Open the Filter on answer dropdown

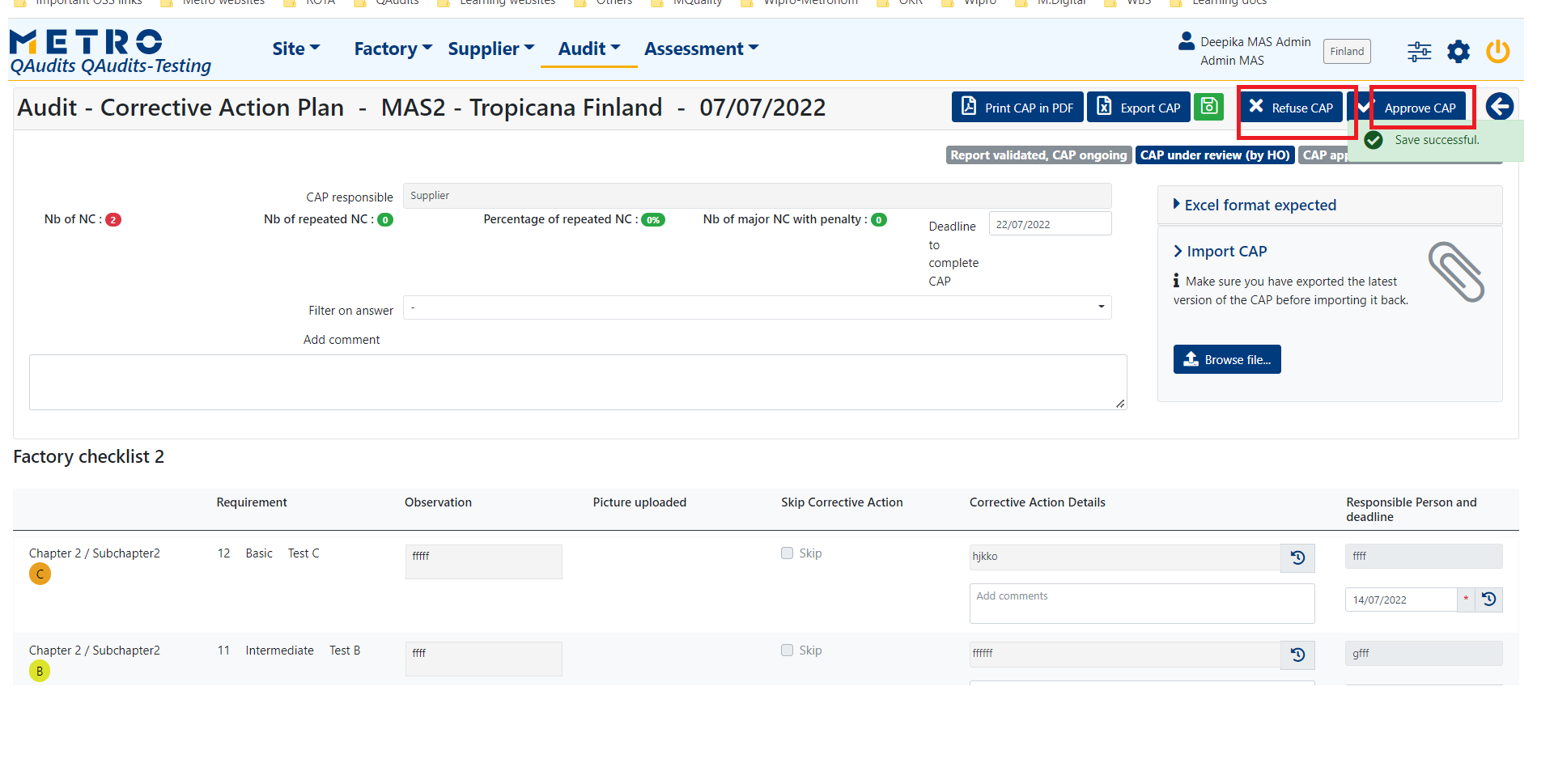(x=757, y=307)
